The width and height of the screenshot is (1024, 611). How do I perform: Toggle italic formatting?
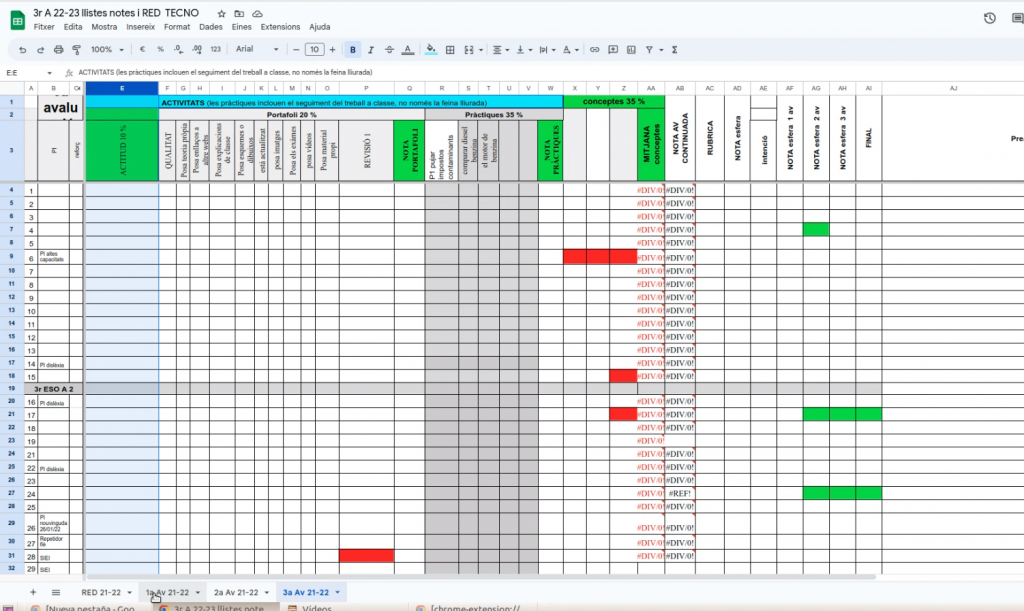tap(371, 49)
